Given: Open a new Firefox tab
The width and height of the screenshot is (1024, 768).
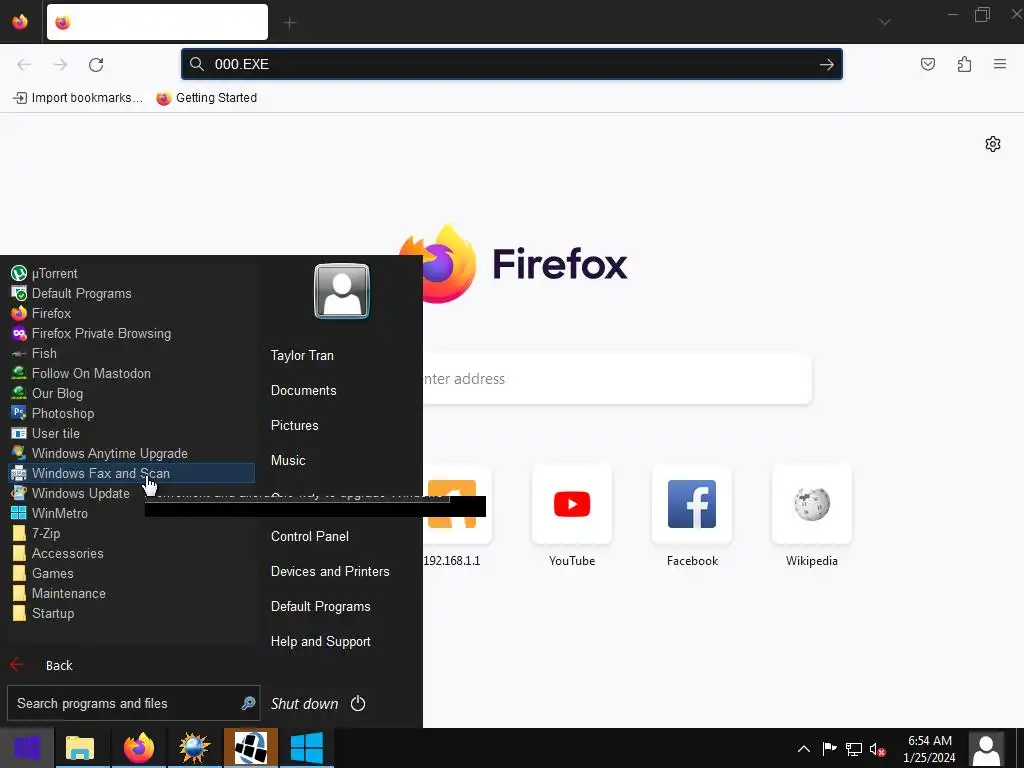Looking at the screenshot, I should click(x=290, y=23).
